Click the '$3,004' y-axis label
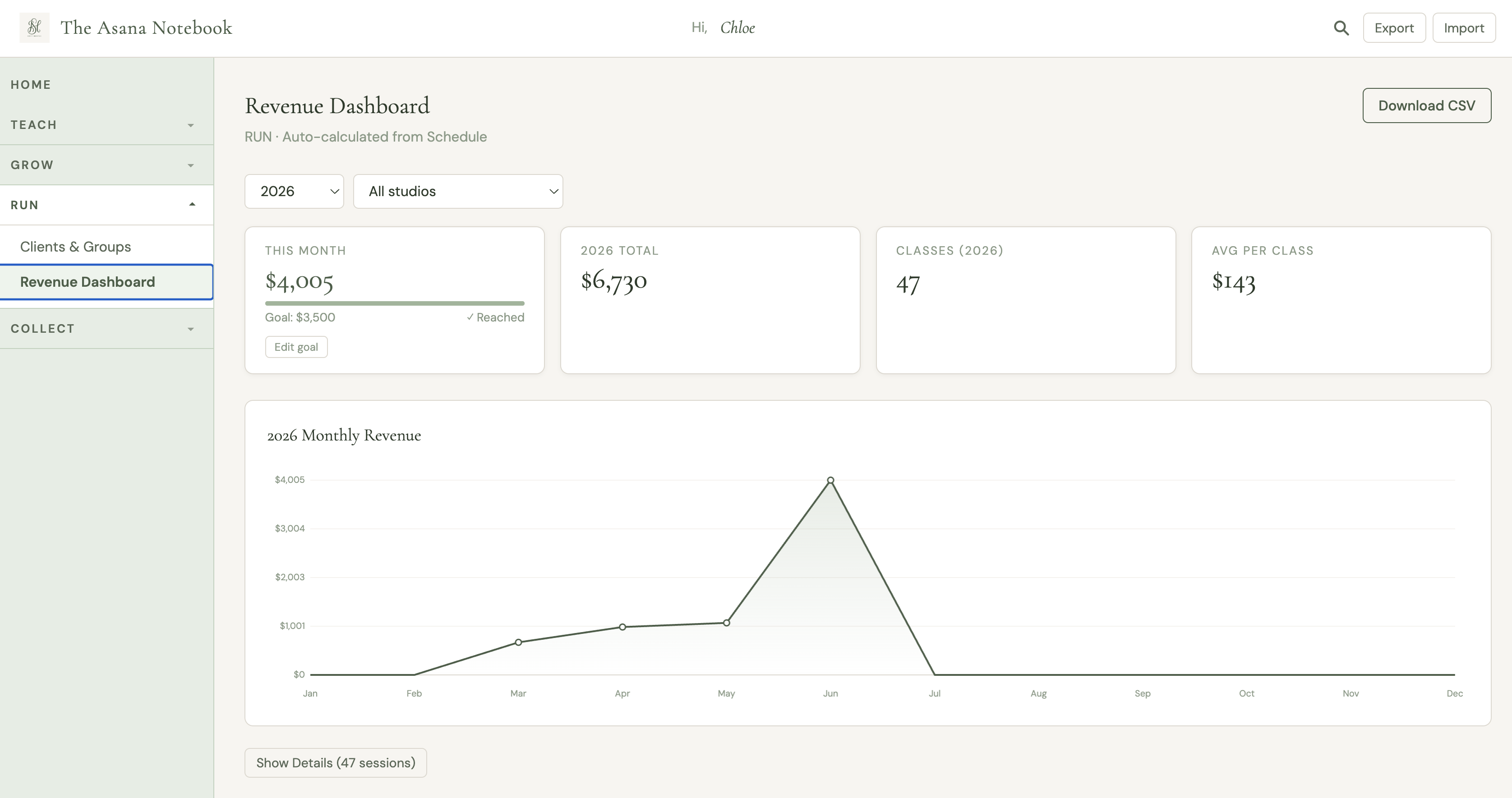 pos(290,528)
